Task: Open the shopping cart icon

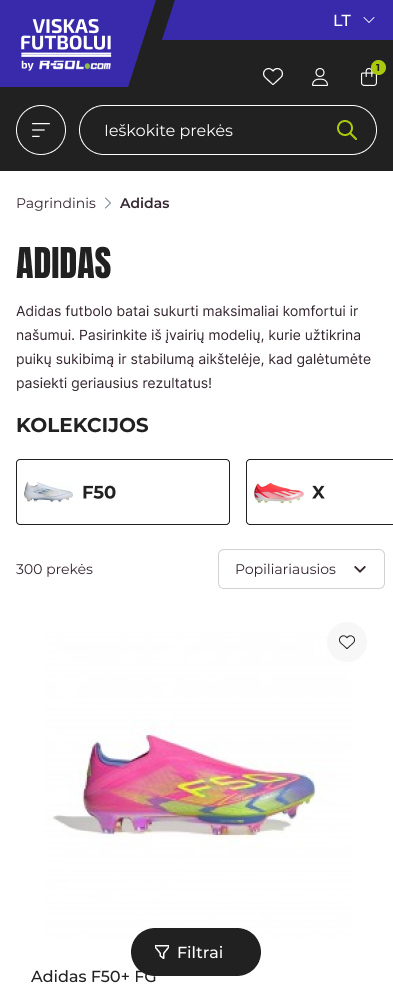Action: [x=369, y=77]
